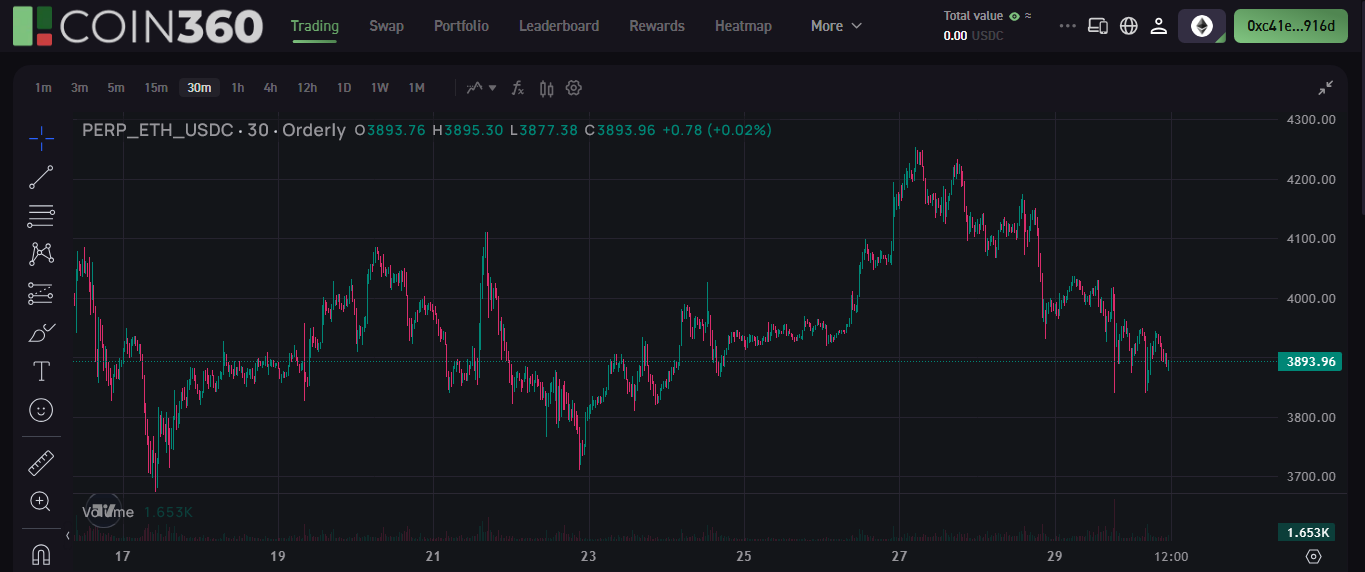Select the crosshair cursor tool
Image resolution: width=1365 pixels, height=572 pixels.
pos(41,137)
